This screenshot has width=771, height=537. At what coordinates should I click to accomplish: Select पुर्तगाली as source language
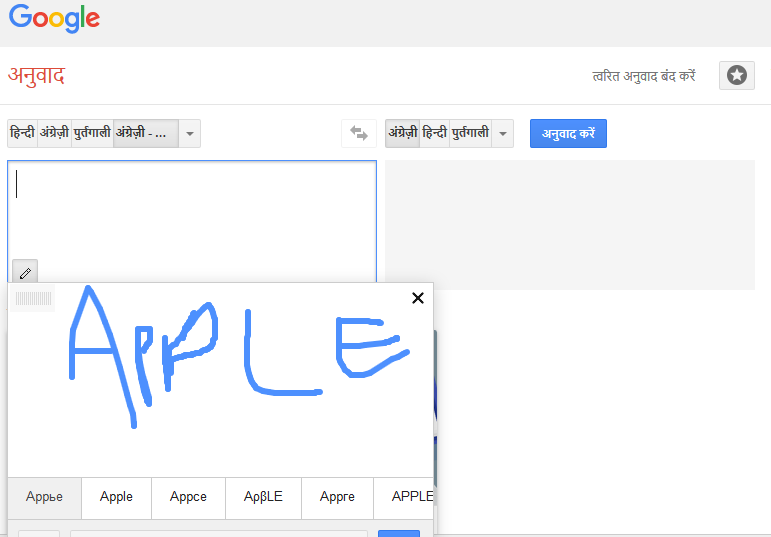[92, 133]
